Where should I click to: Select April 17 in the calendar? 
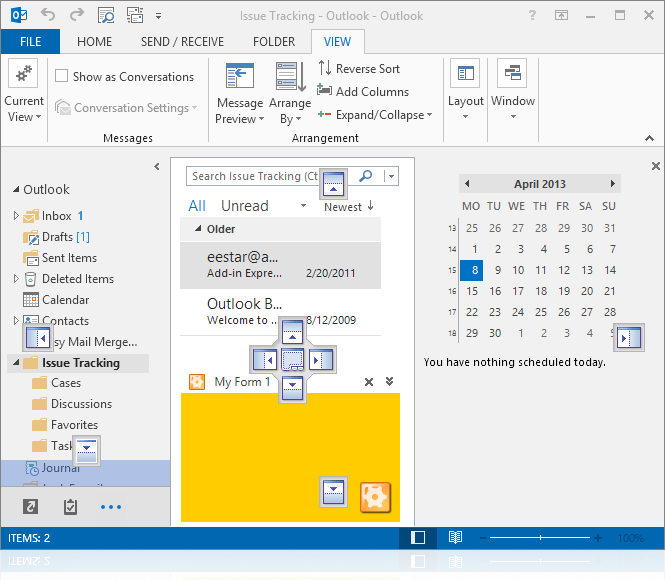[518, 291]
